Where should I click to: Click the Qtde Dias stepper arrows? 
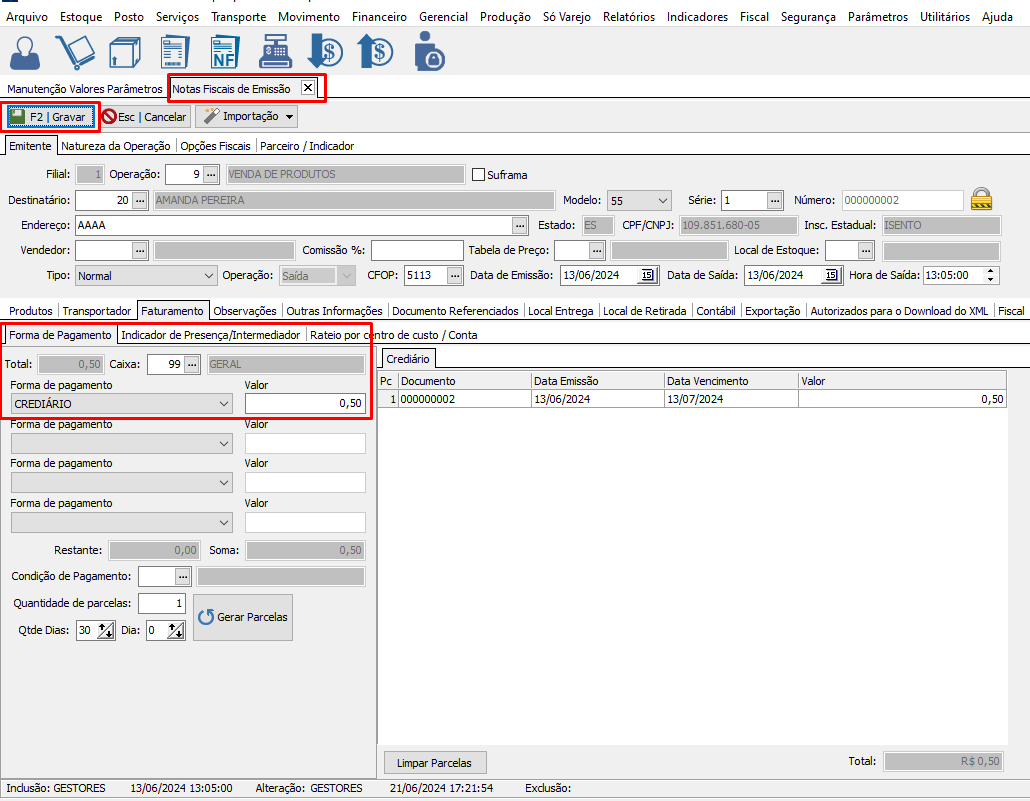pos(107,630)
